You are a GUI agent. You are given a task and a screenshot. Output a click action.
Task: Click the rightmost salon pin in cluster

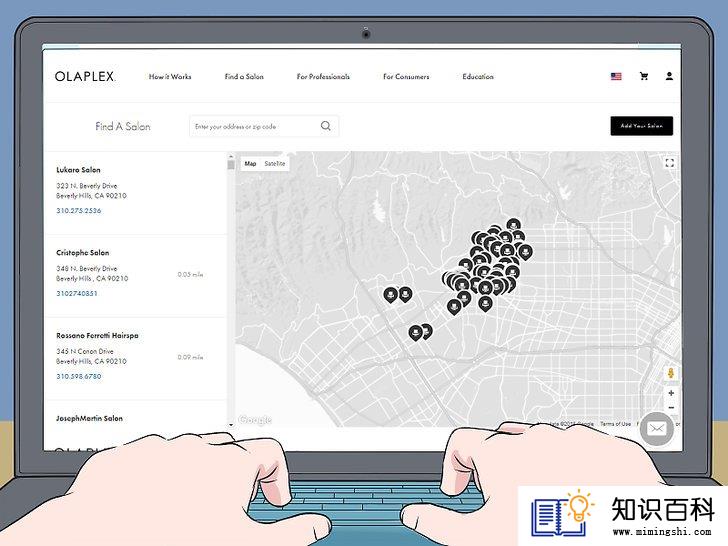525,252
